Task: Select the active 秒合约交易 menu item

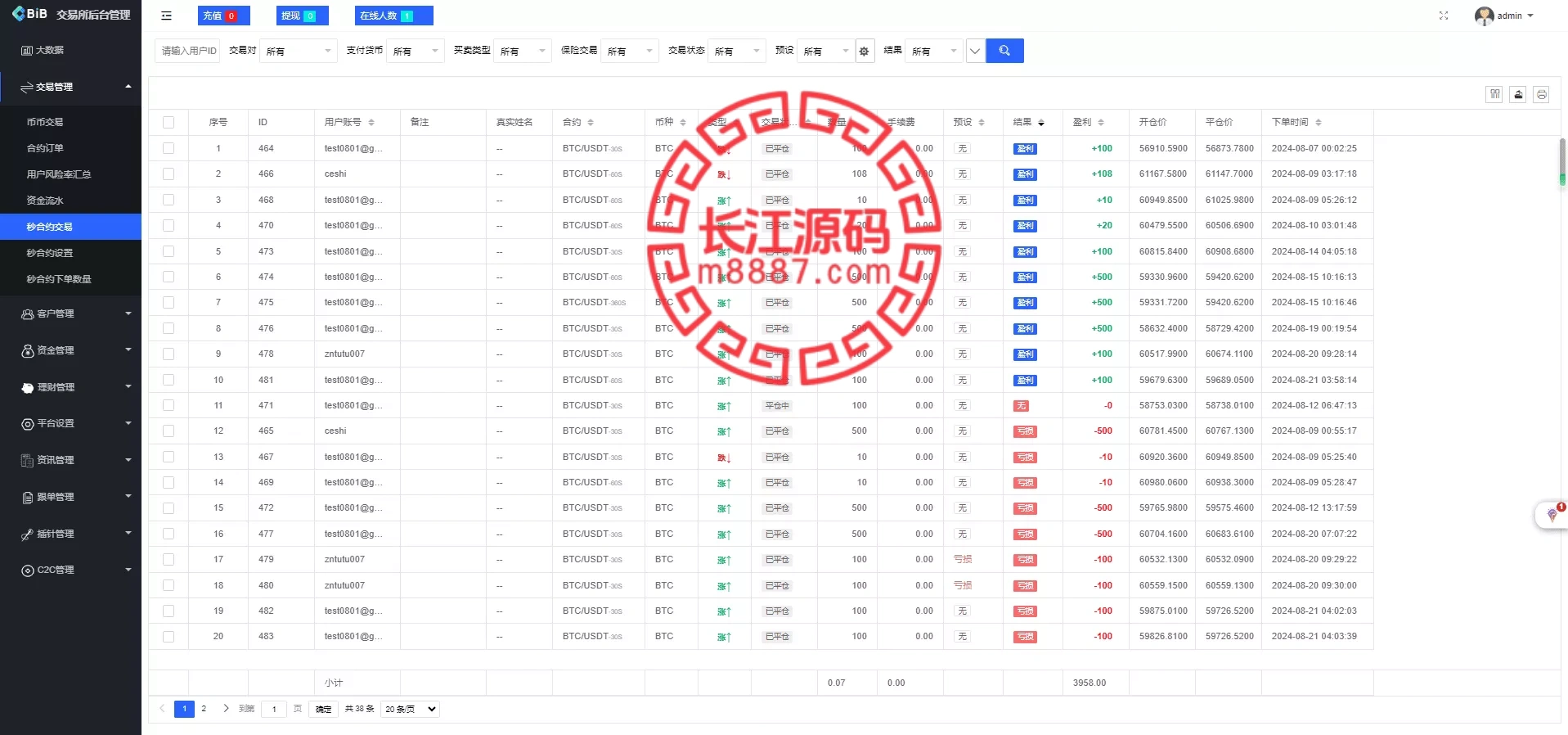Action: coord(70,227)
